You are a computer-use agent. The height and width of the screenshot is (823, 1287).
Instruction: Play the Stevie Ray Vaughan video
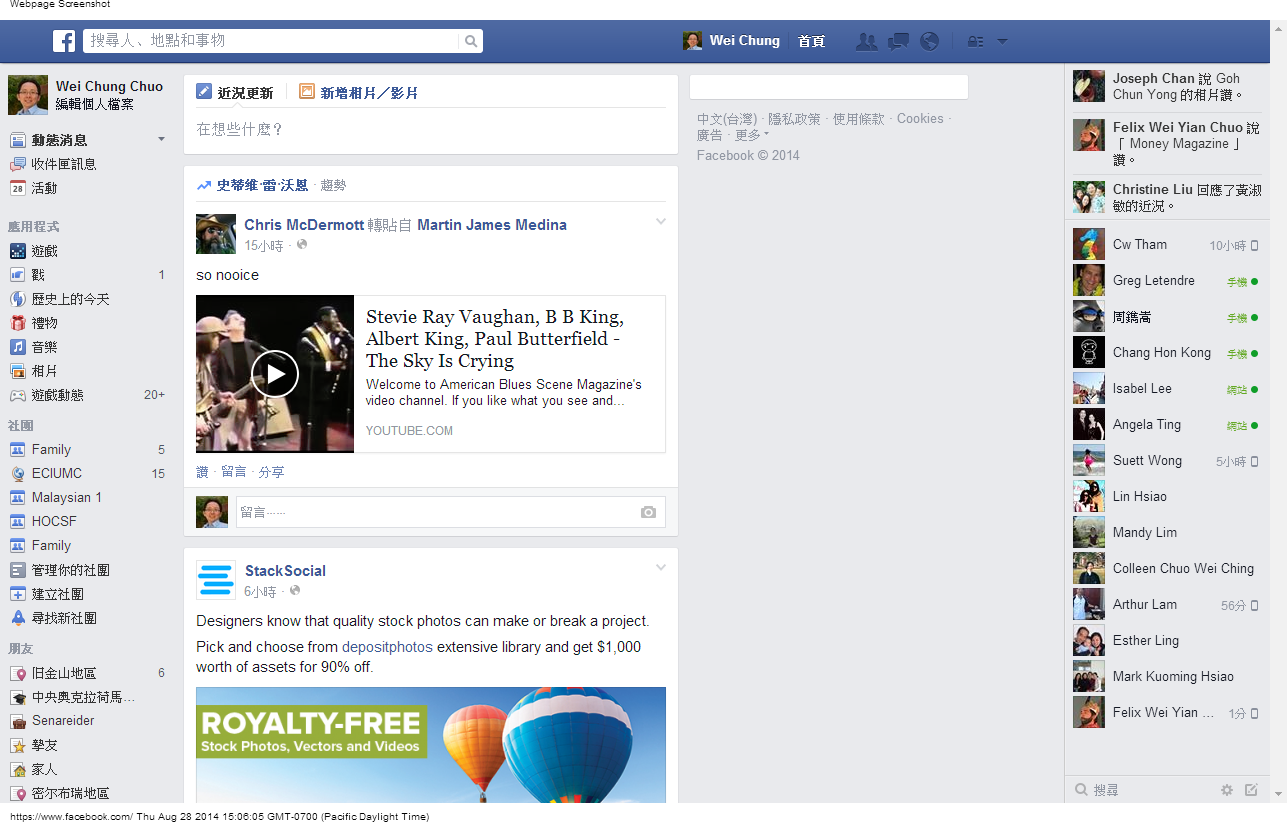[x=275, y=374]
